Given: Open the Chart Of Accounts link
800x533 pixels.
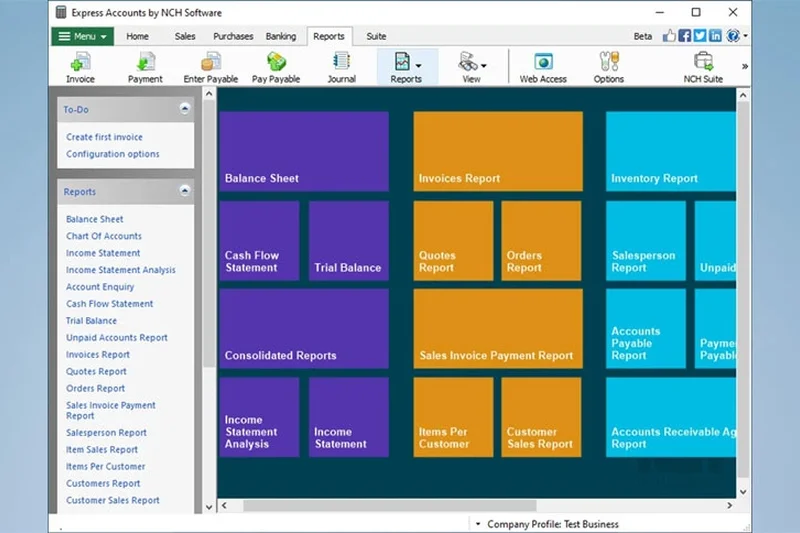Looking at the screenshot, I should (x=104, y=236).
